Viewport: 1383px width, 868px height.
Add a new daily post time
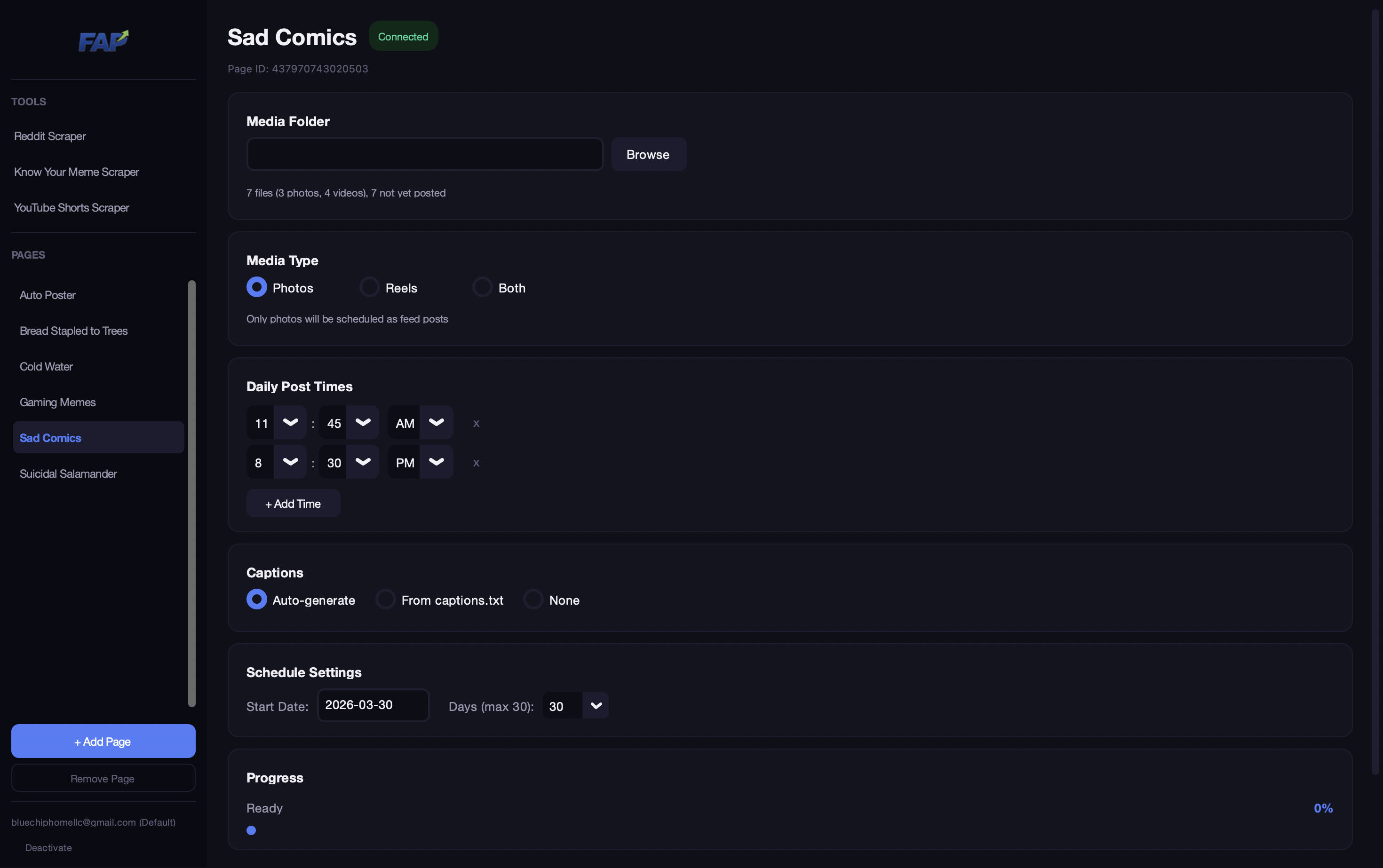coord(293,503)
